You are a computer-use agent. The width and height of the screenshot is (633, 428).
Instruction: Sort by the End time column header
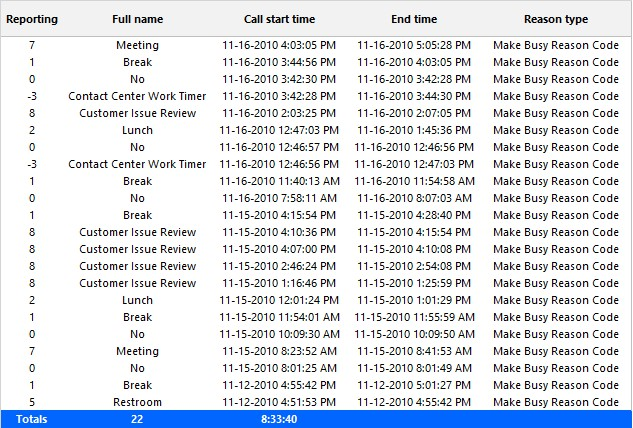pos(414,19)
